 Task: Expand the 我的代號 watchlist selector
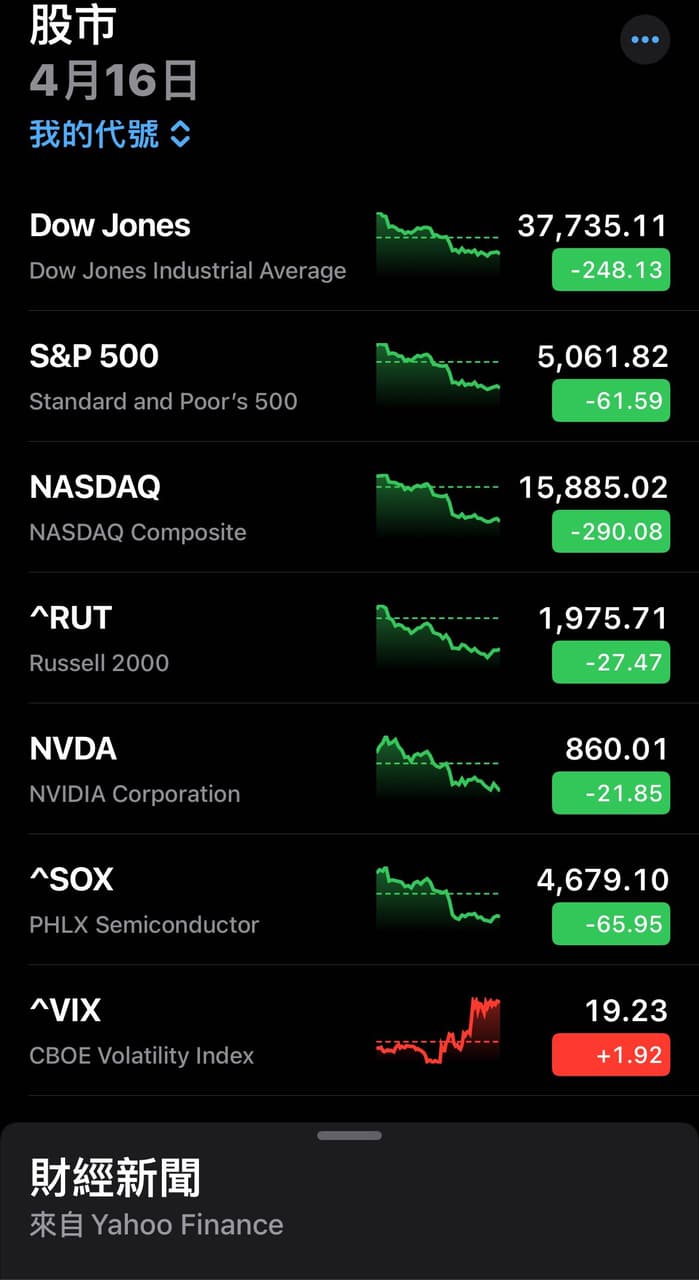110,134
